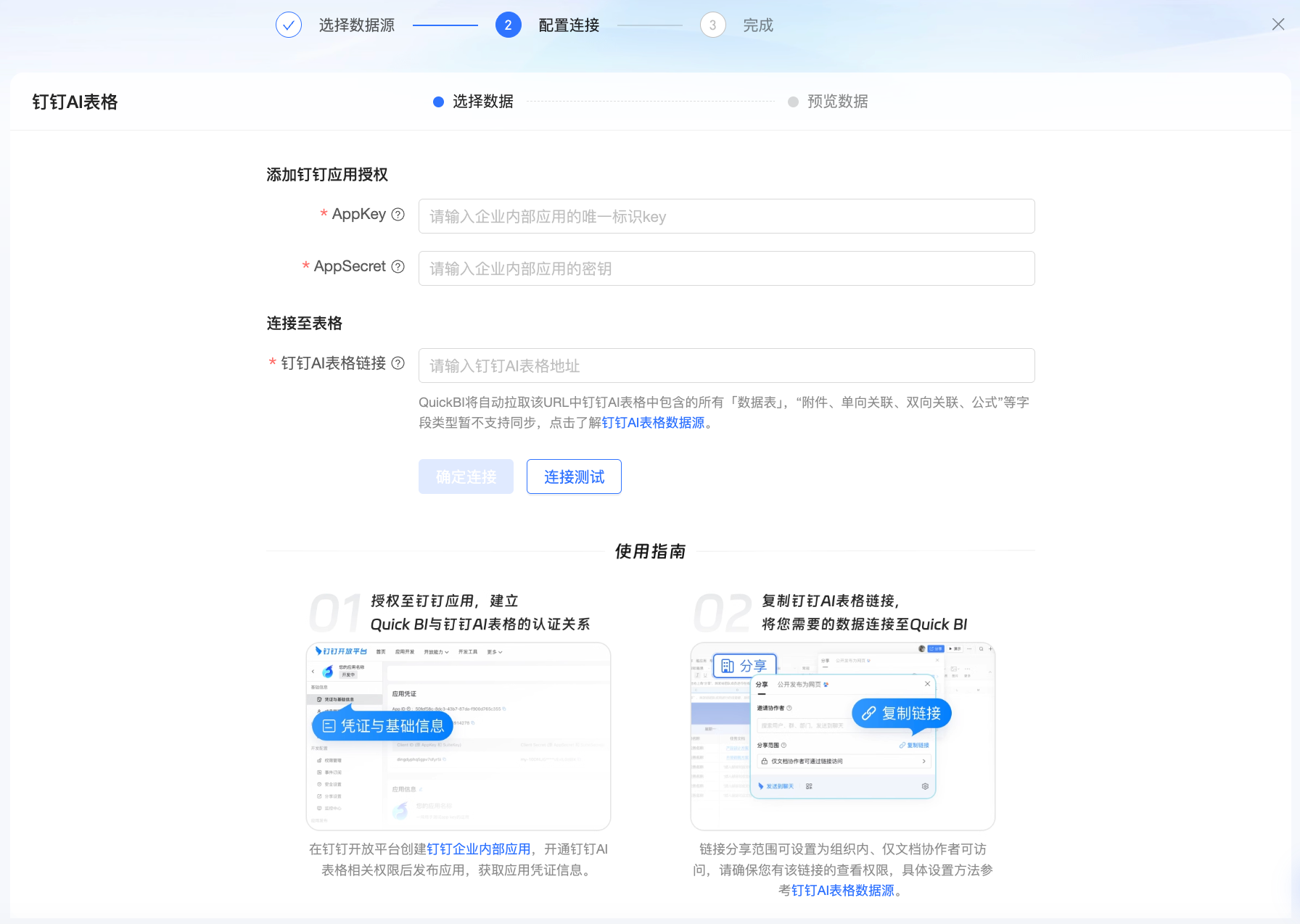Image resolution: width=1300 pixels, height=924 pixels.
Task: Select the 配置连接 step label
Action: click(x=569, y=25)
